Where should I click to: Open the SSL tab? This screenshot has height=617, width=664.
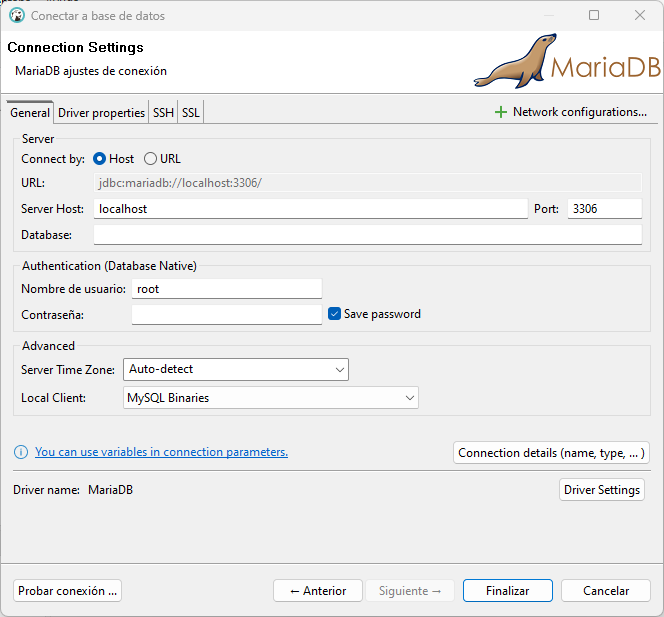click(x=190, y=113)
